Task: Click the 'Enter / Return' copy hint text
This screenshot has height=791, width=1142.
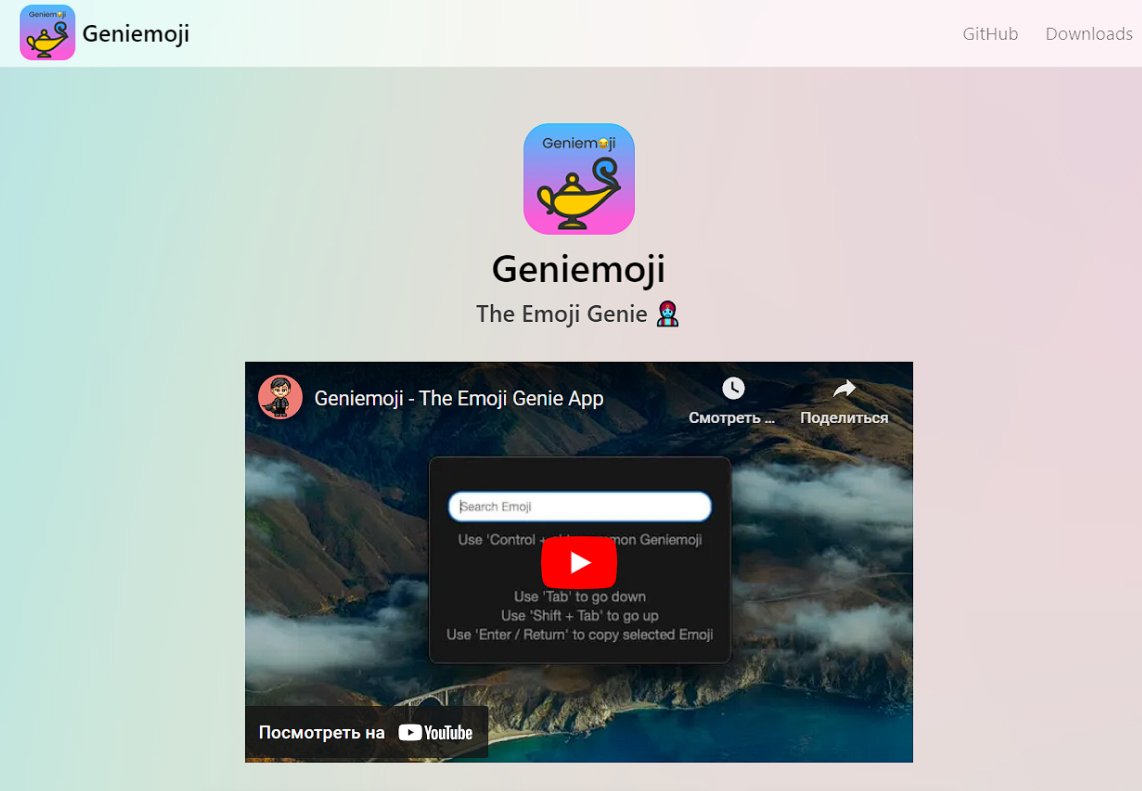Action: 580,634
